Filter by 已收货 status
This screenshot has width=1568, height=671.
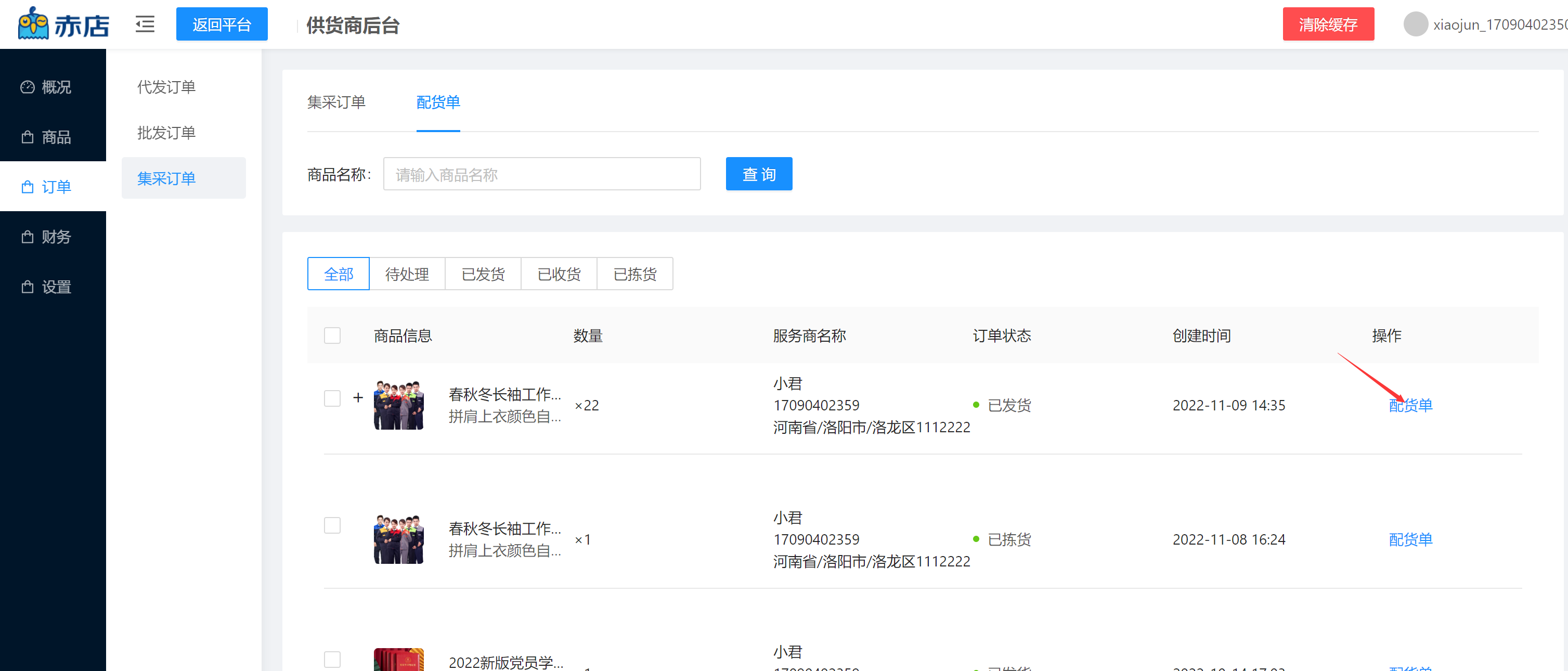pyautogui.click(x=560, y=274)
